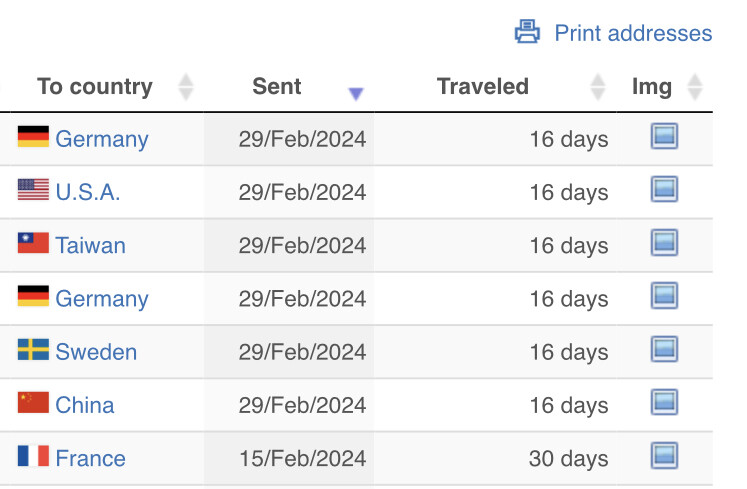747x489 pixels.
Task: Open image icon in Sweden row
Action: [664, 349]
